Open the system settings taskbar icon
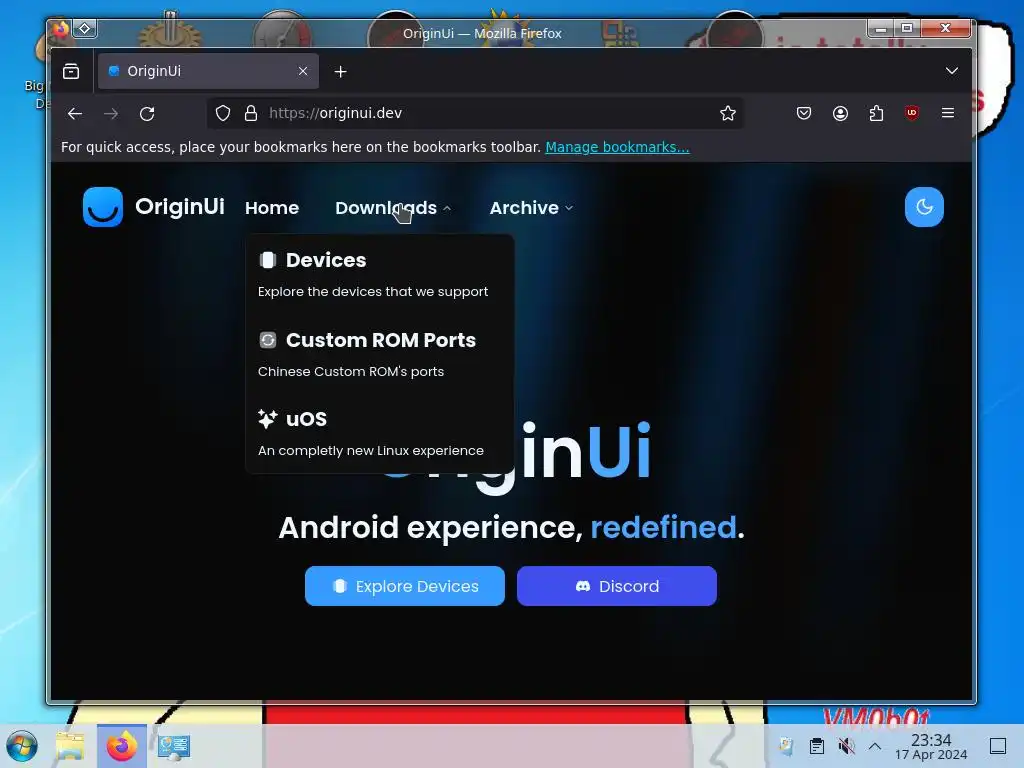 click(174, 746)
